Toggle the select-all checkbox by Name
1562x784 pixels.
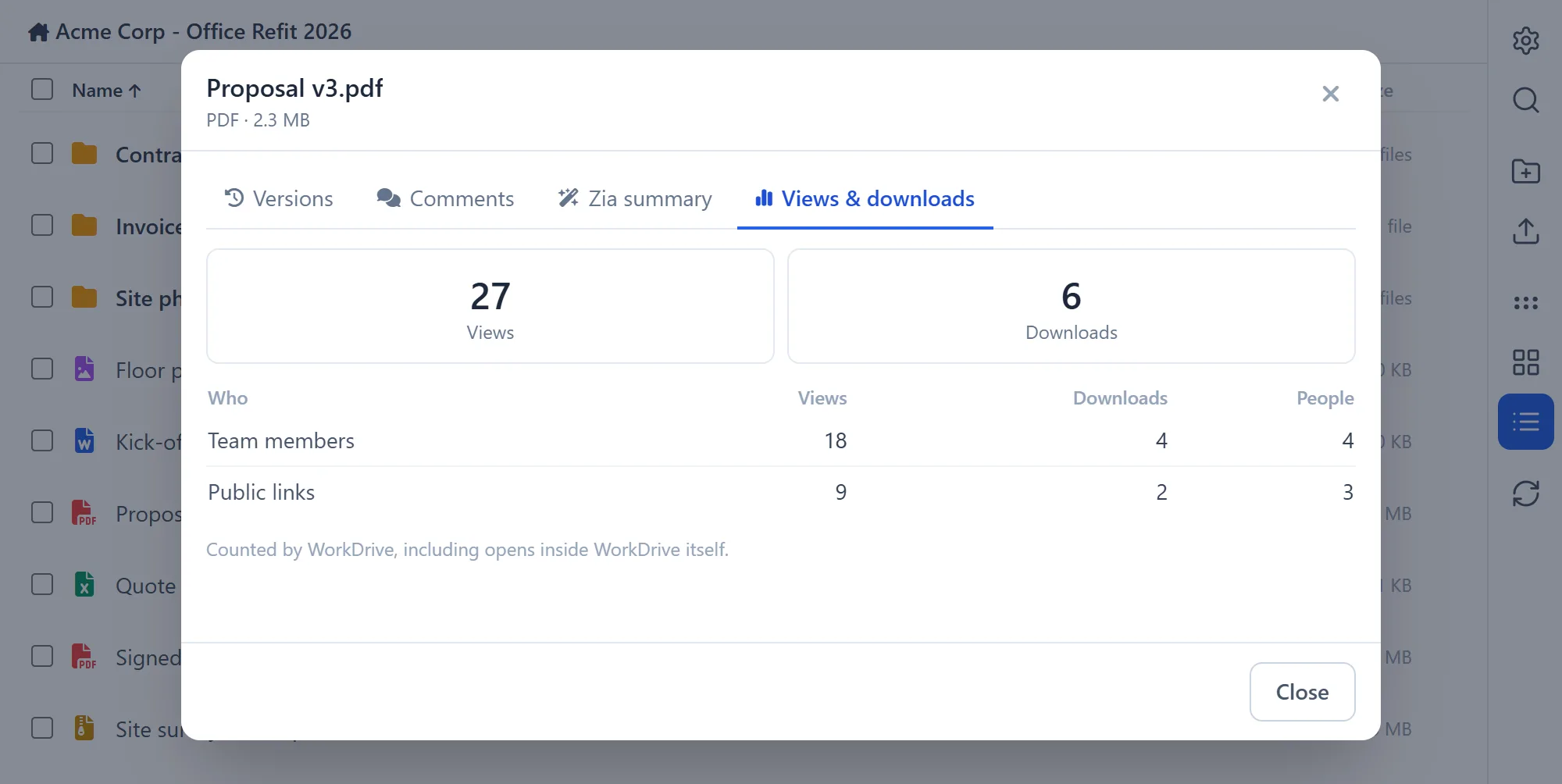coord(42,89)
